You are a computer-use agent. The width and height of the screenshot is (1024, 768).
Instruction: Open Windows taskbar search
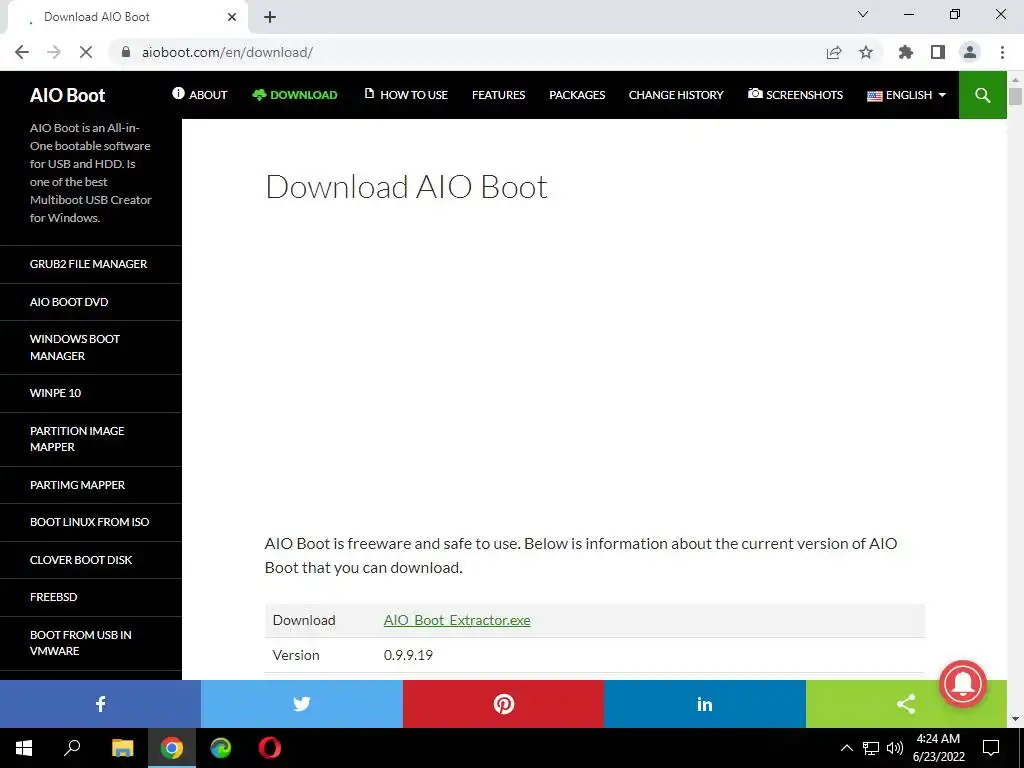coord(72,748)
